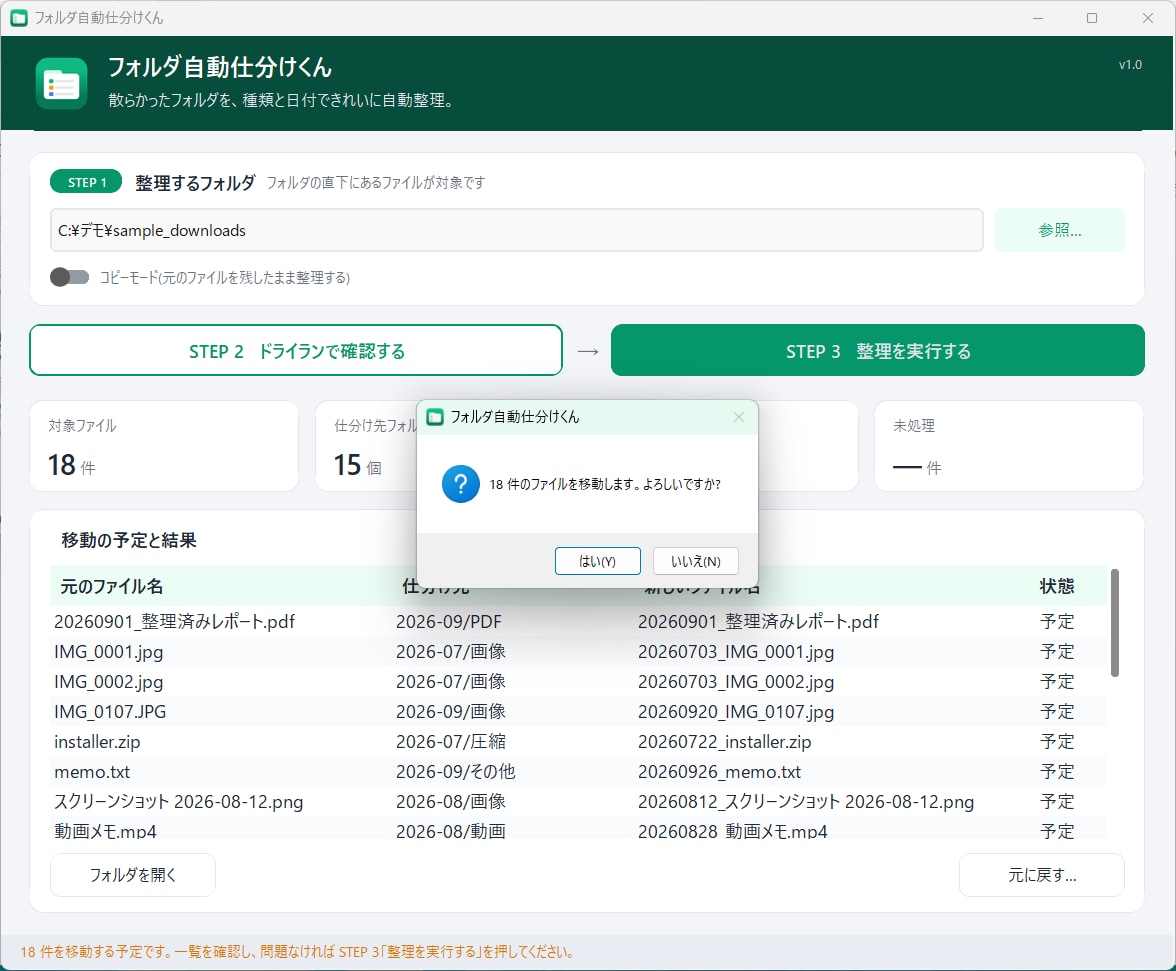Click destination 2026-09/PDF cell
Viewport: 1176px width, 971px height.
point(448,622)
